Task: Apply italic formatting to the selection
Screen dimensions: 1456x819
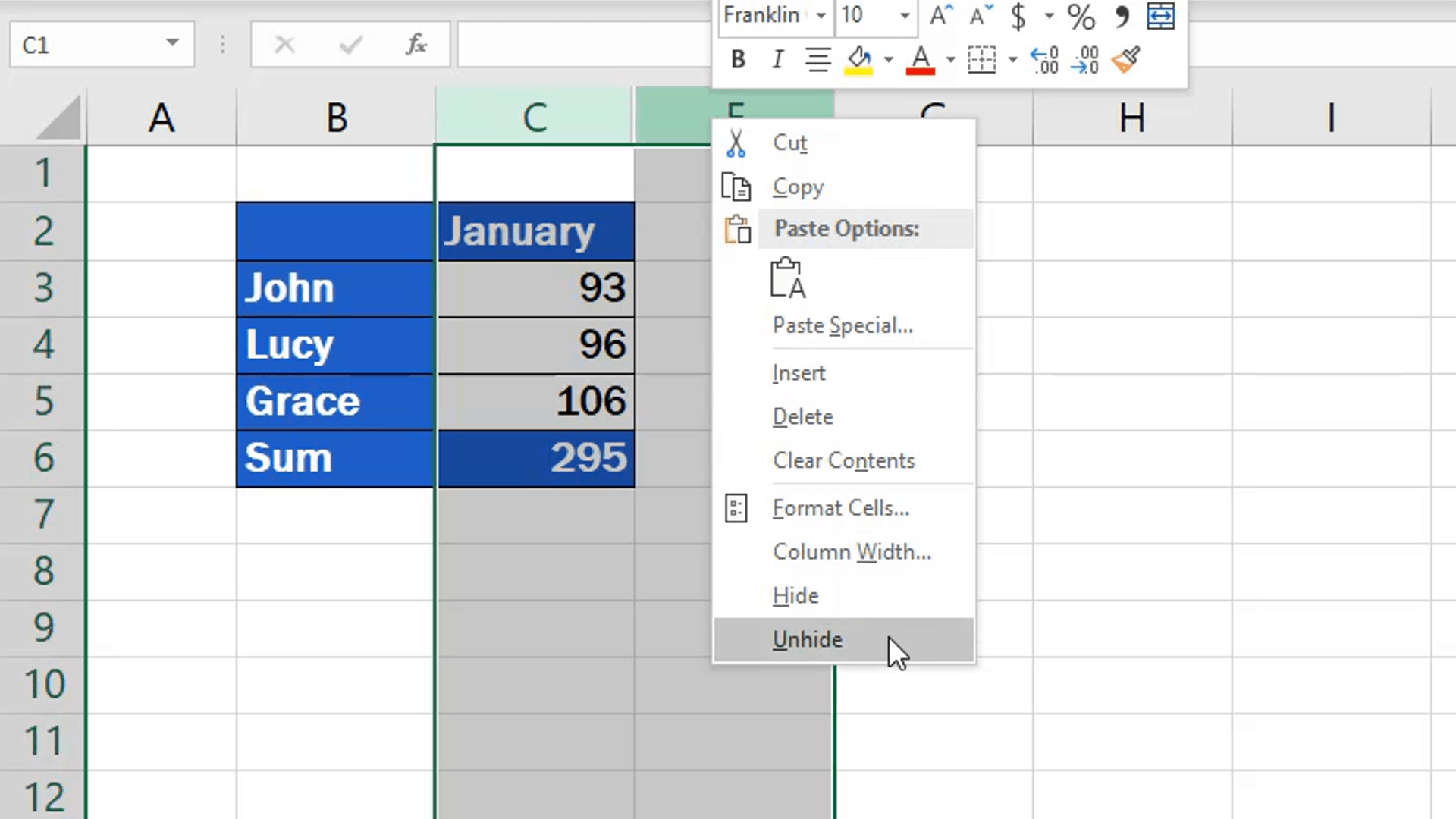Action: (777, 60)
